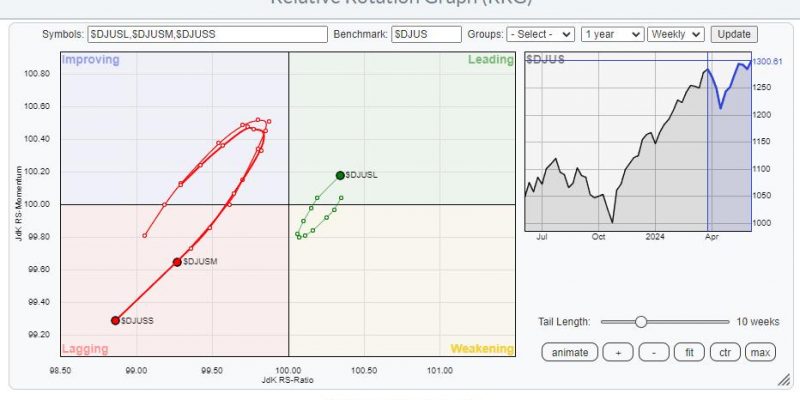Viewport: 800px width, 400px height.
Task: Click the ctr center button
Action: pos(724,352)
